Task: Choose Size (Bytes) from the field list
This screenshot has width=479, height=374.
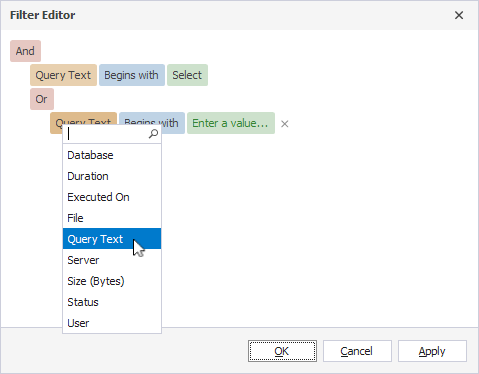Action: 112,281
